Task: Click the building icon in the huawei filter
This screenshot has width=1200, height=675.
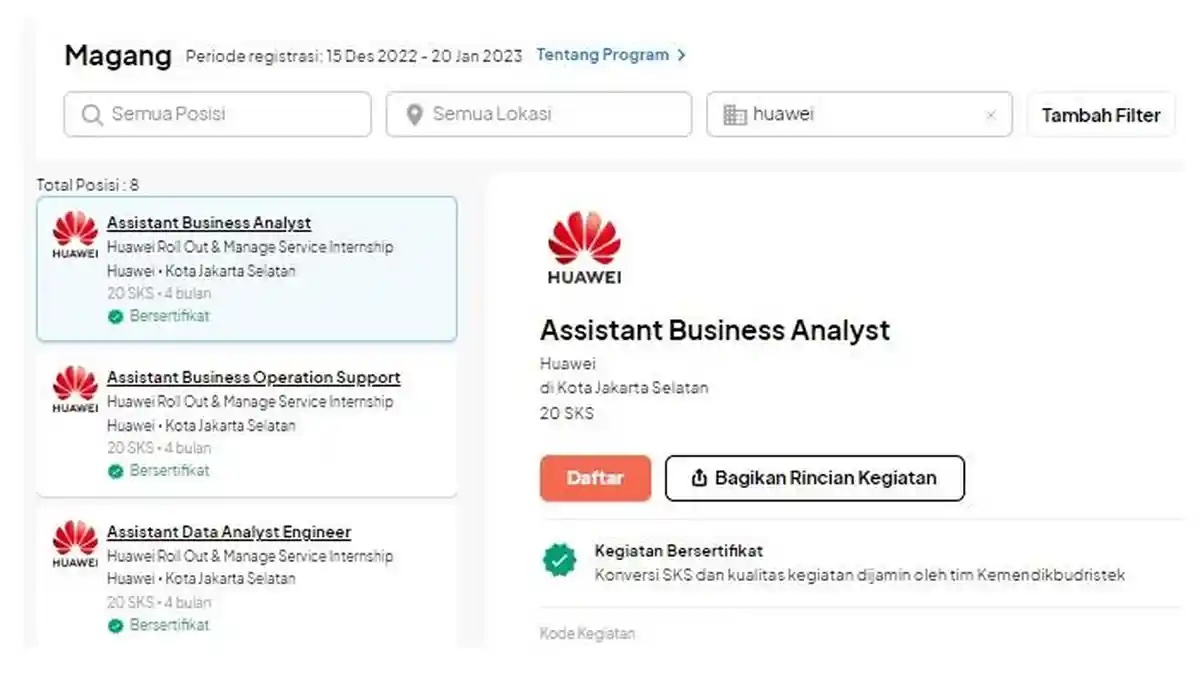Action: tap(735, 115)
